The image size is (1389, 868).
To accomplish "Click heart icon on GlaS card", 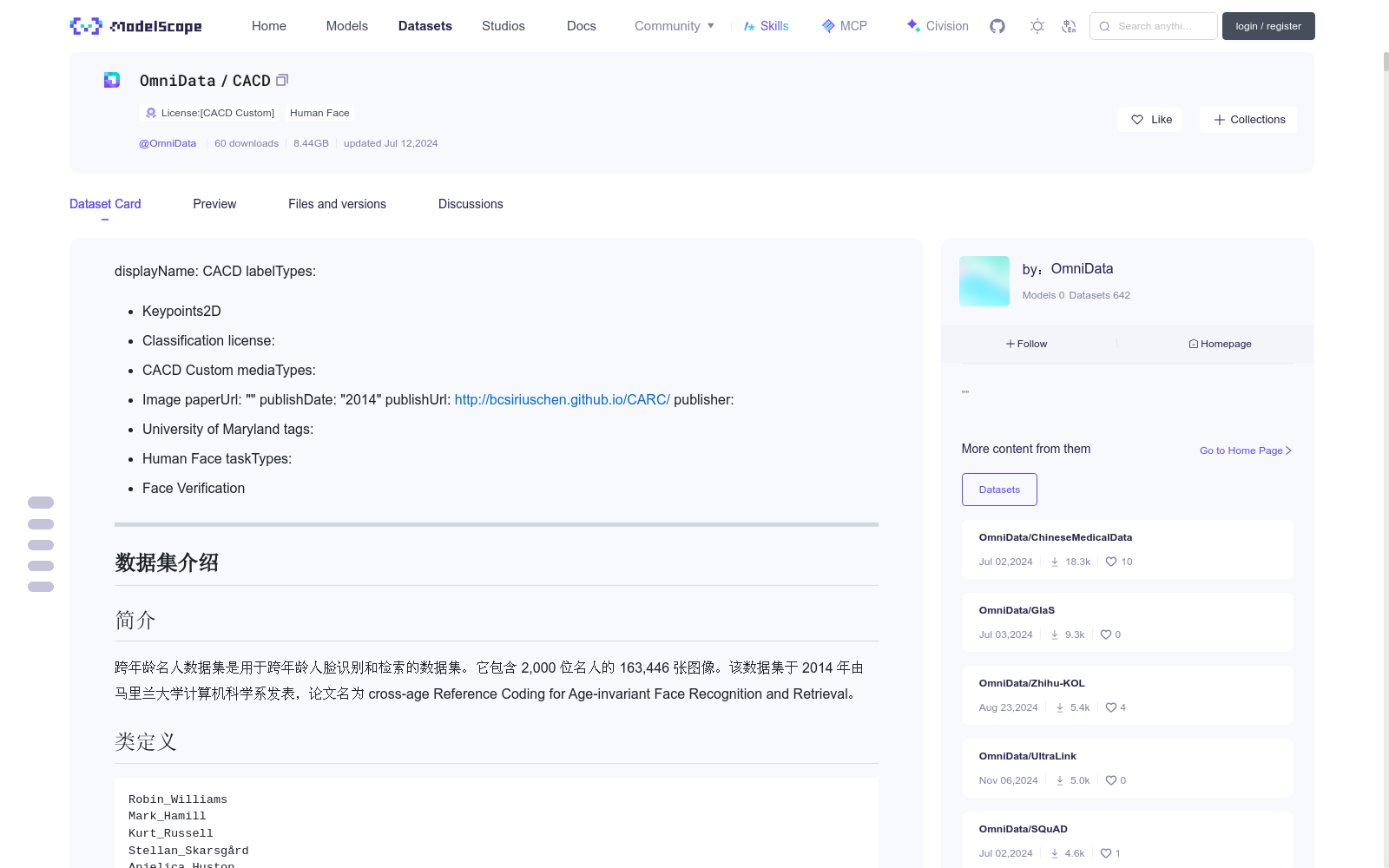I will (1106, 635).
